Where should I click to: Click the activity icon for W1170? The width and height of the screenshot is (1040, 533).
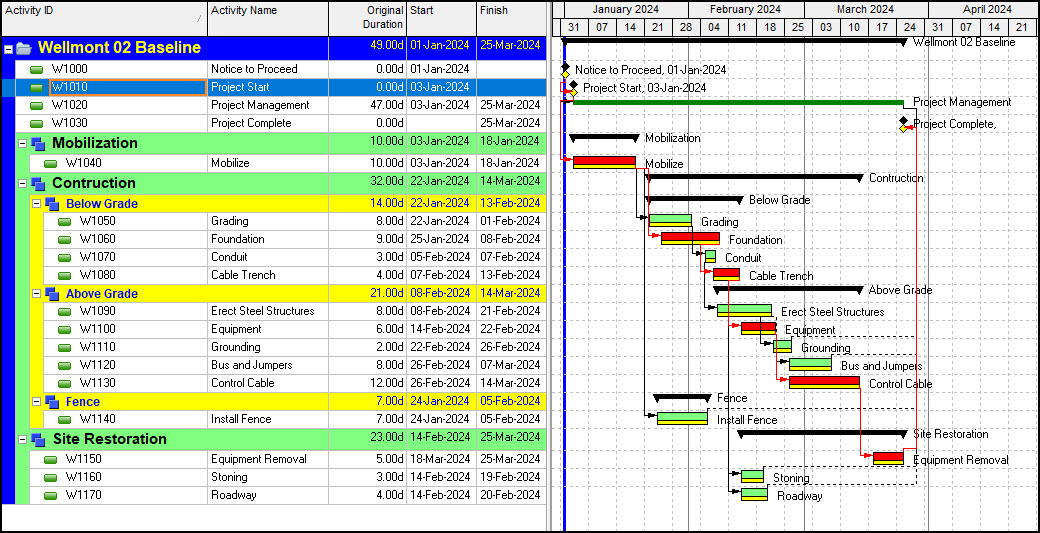click(x=50, y=495)
